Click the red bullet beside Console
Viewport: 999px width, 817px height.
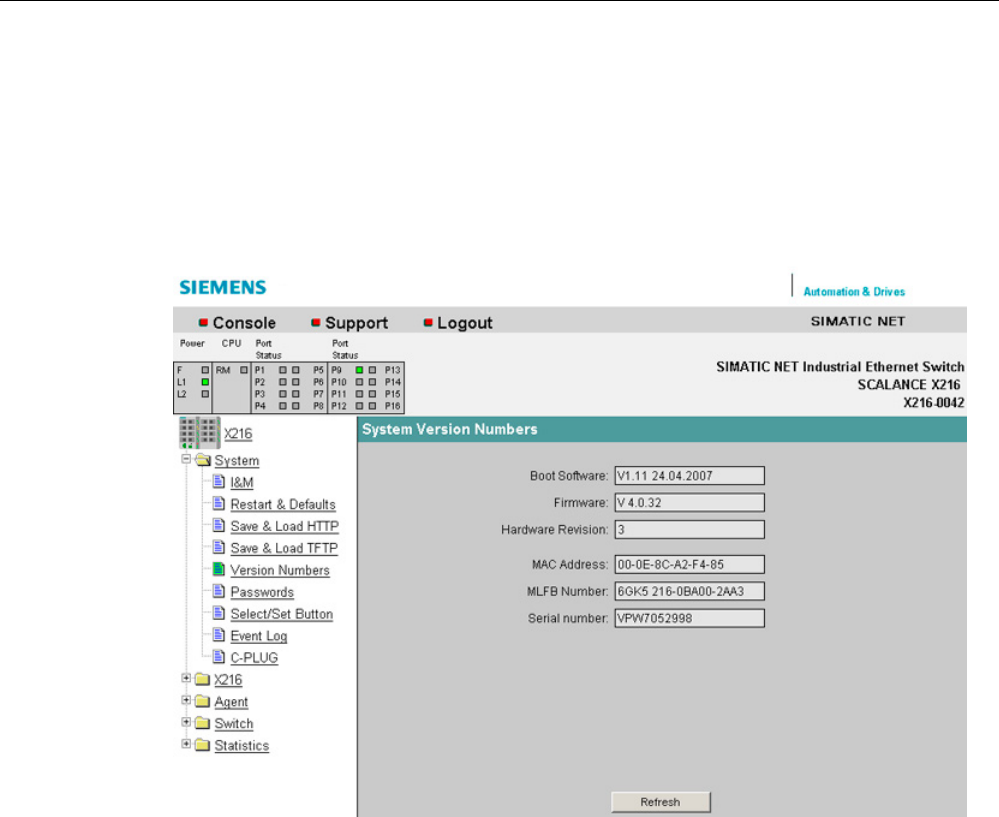[x=204, y=322]
